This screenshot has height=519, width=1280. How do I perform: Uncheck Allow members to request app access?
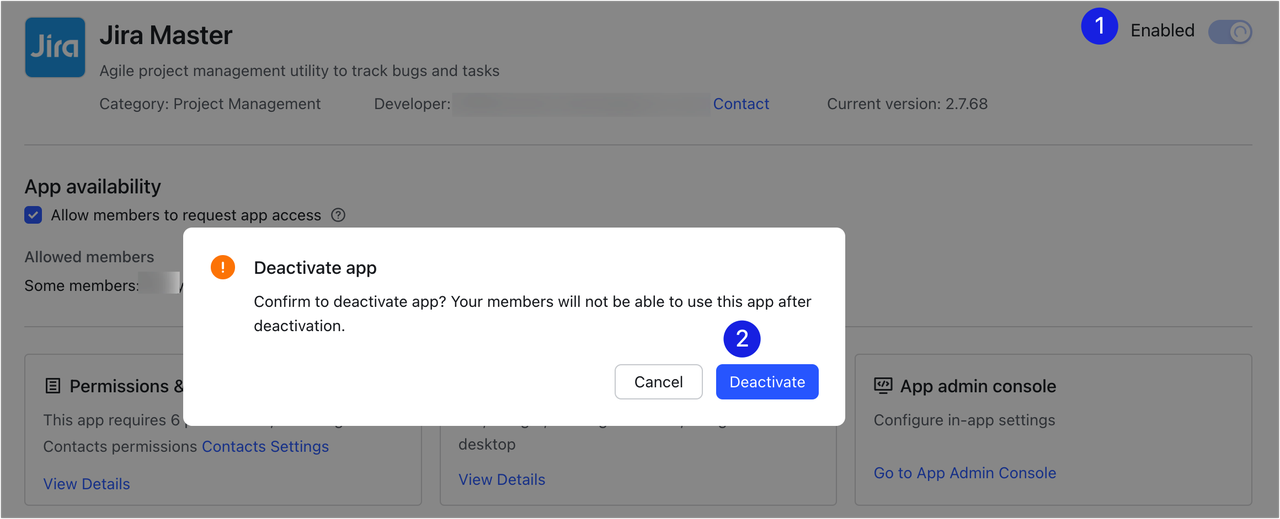34,215
